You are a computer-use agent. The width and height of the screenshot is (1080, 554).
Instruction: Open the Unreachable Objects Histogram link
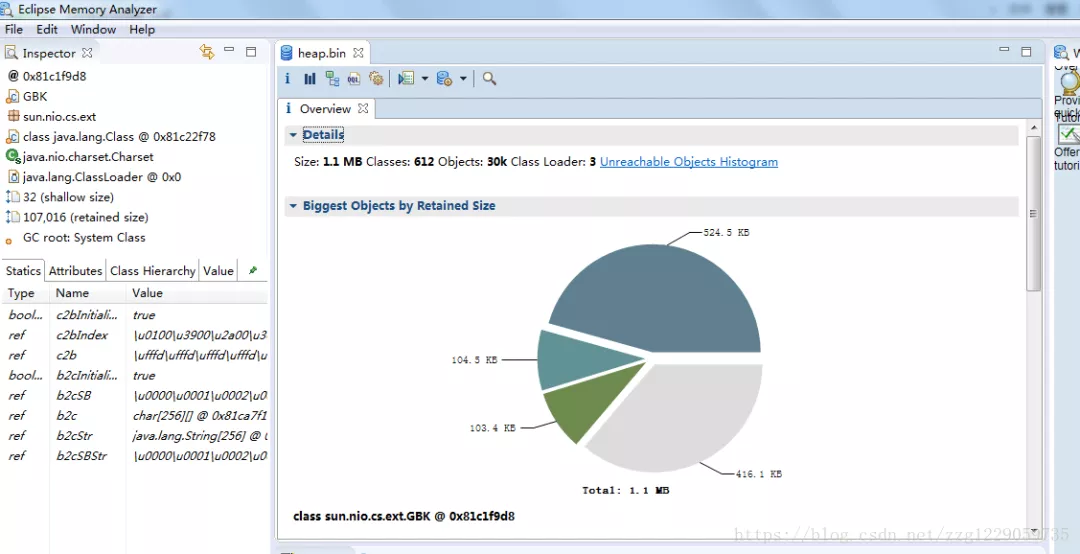[x=689, y=163]
